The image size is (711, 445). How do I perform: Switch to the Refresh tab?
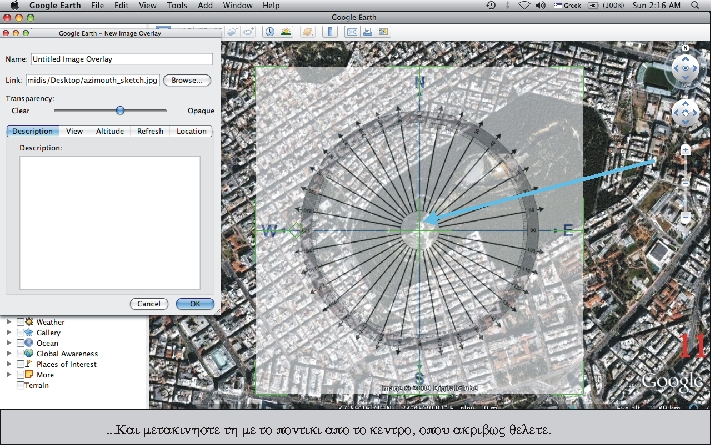(x=150, y=131)
